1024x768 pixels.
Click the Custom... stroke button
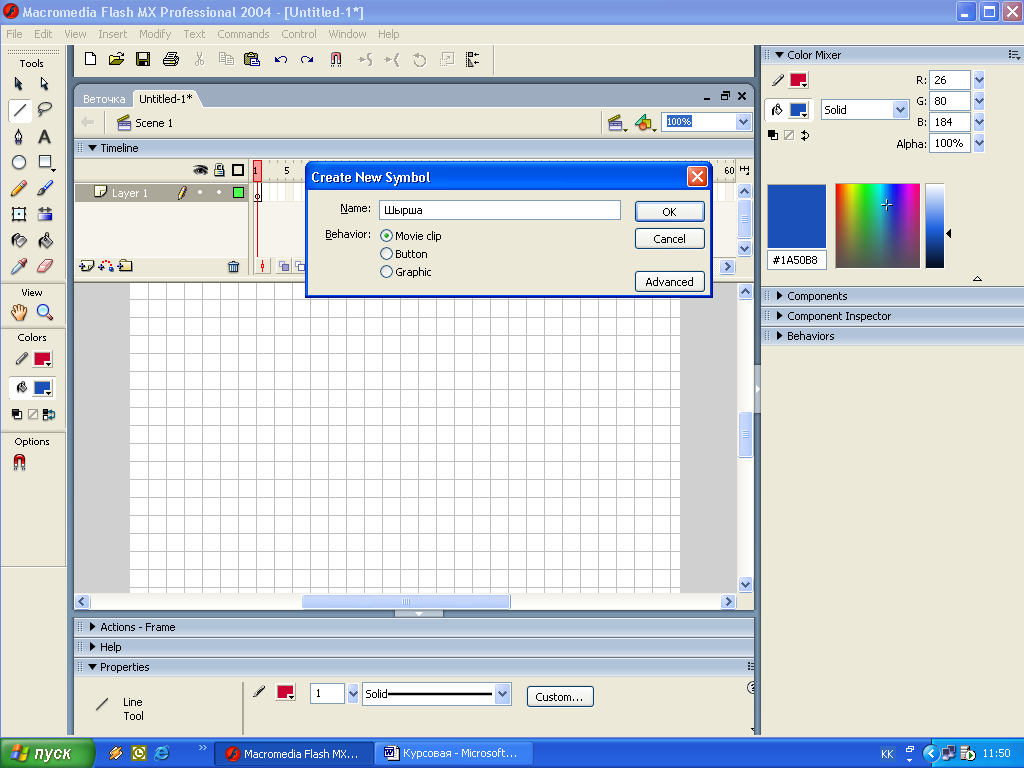(560, 696)
